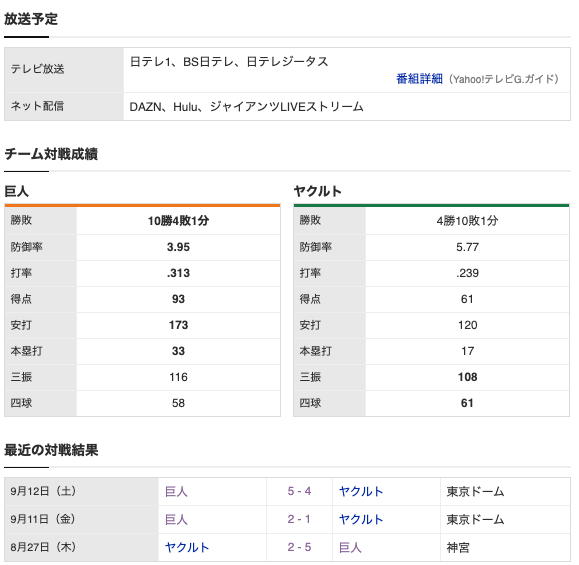Open the 5 - 4 score link
The image size is (579, 565).
(x=299, y=491)
